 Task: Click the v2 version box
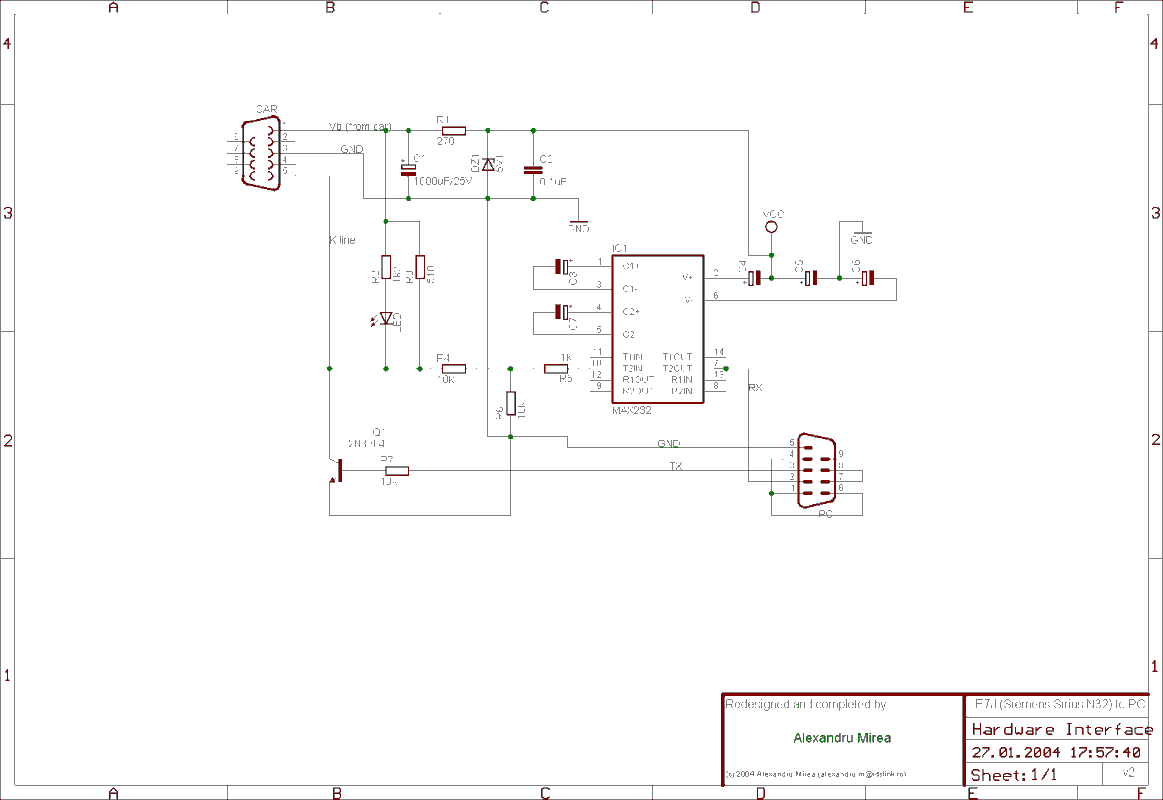click(1128, 773)
